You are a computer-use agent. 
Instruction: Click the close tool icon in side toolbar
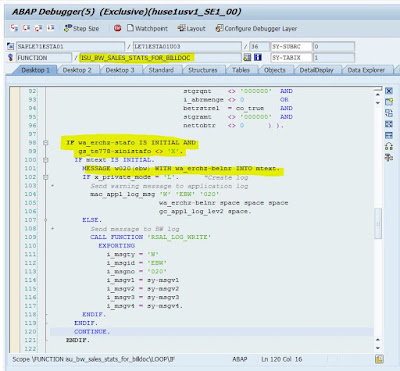coord(389,91)
